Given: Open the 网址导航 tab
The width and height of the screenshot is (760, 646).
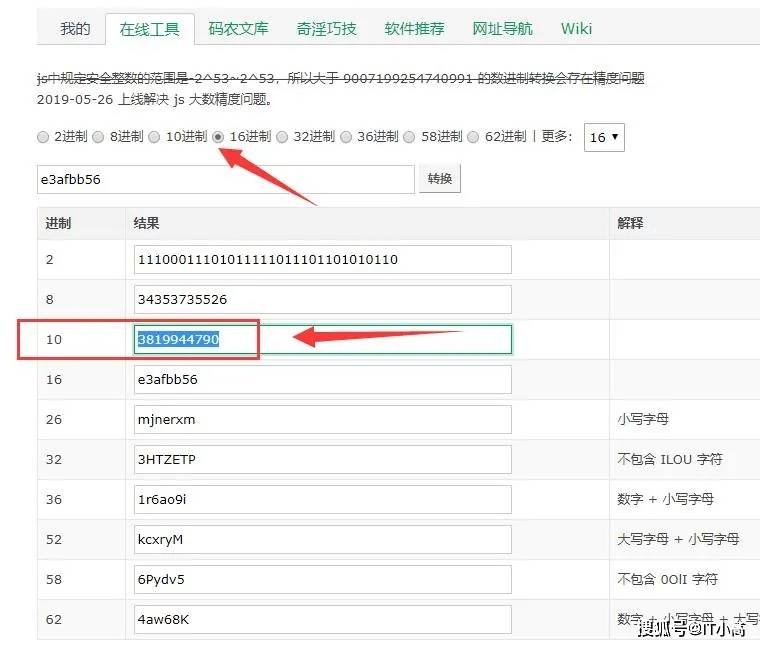Looking at the screenshot, I should click(502, 29).
